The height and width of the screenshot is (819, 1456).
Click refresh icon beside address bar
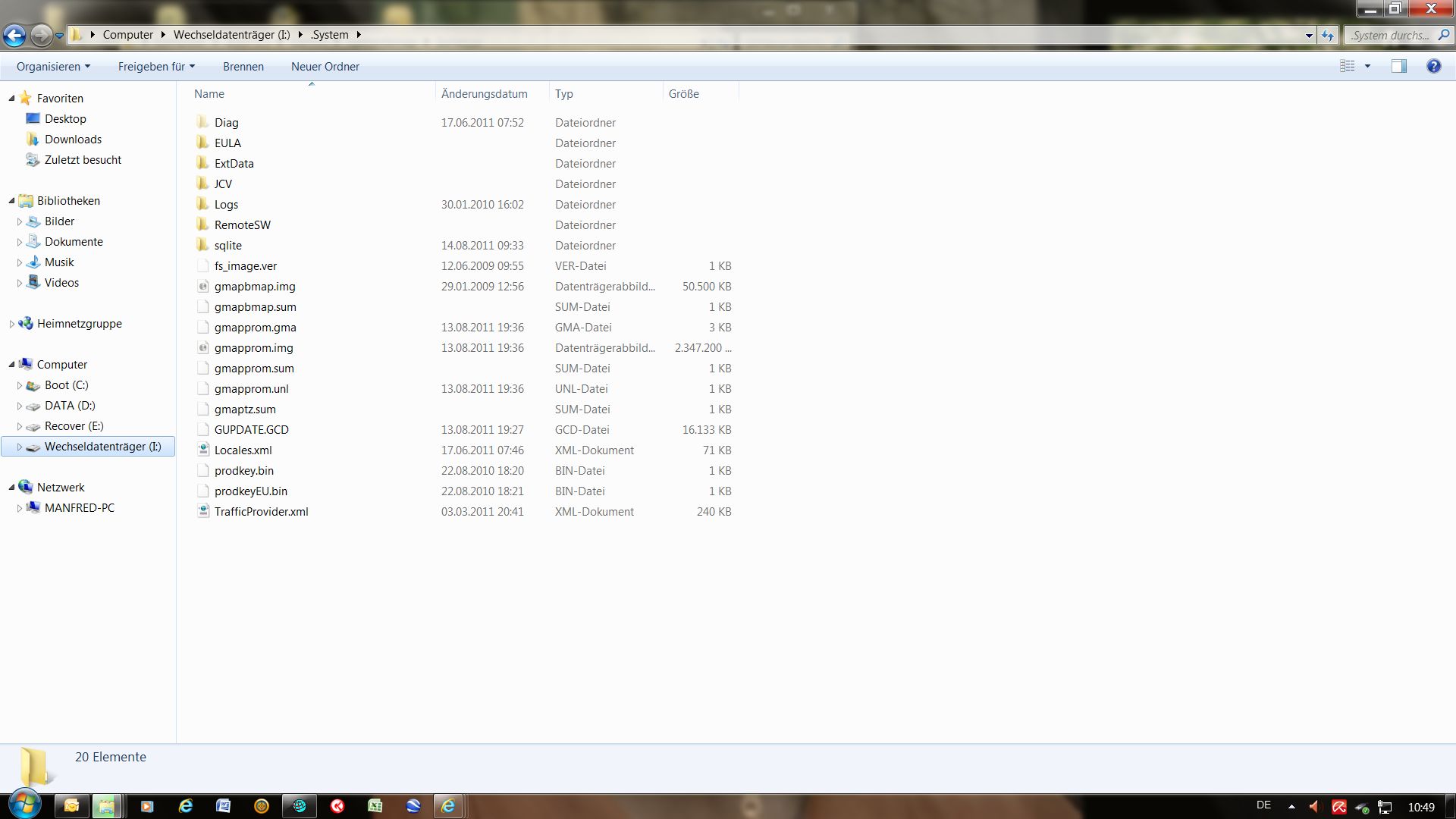[x=1327, y=36]
